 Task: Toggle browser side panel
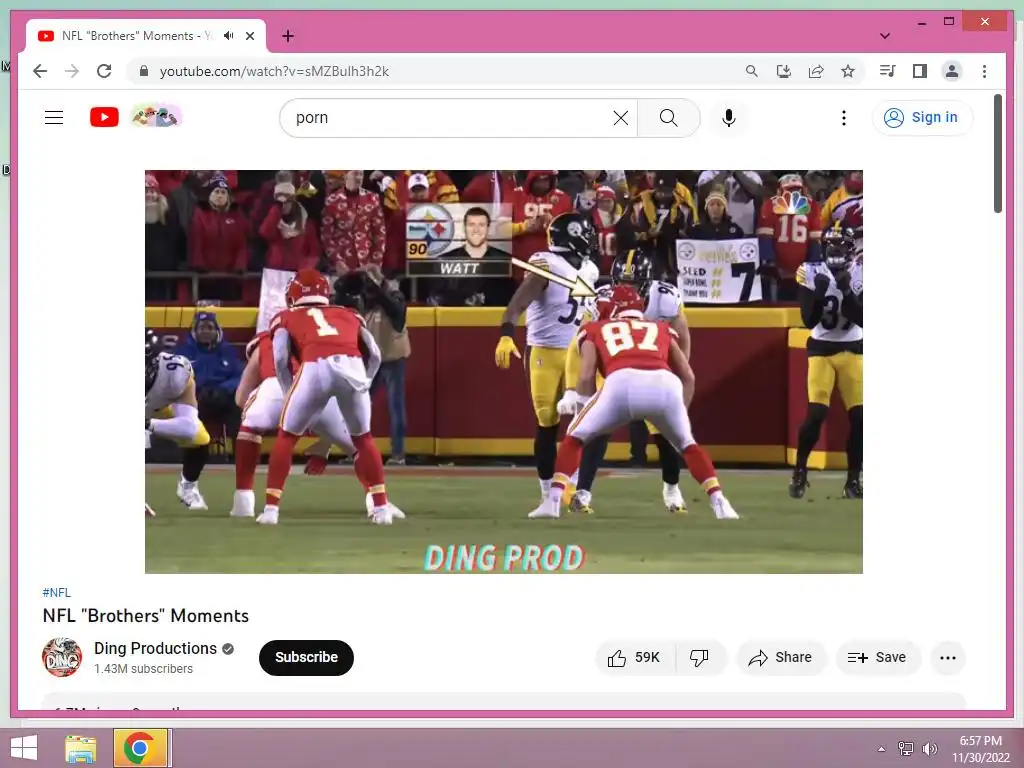pyautogui.click(x=920, y=71)
